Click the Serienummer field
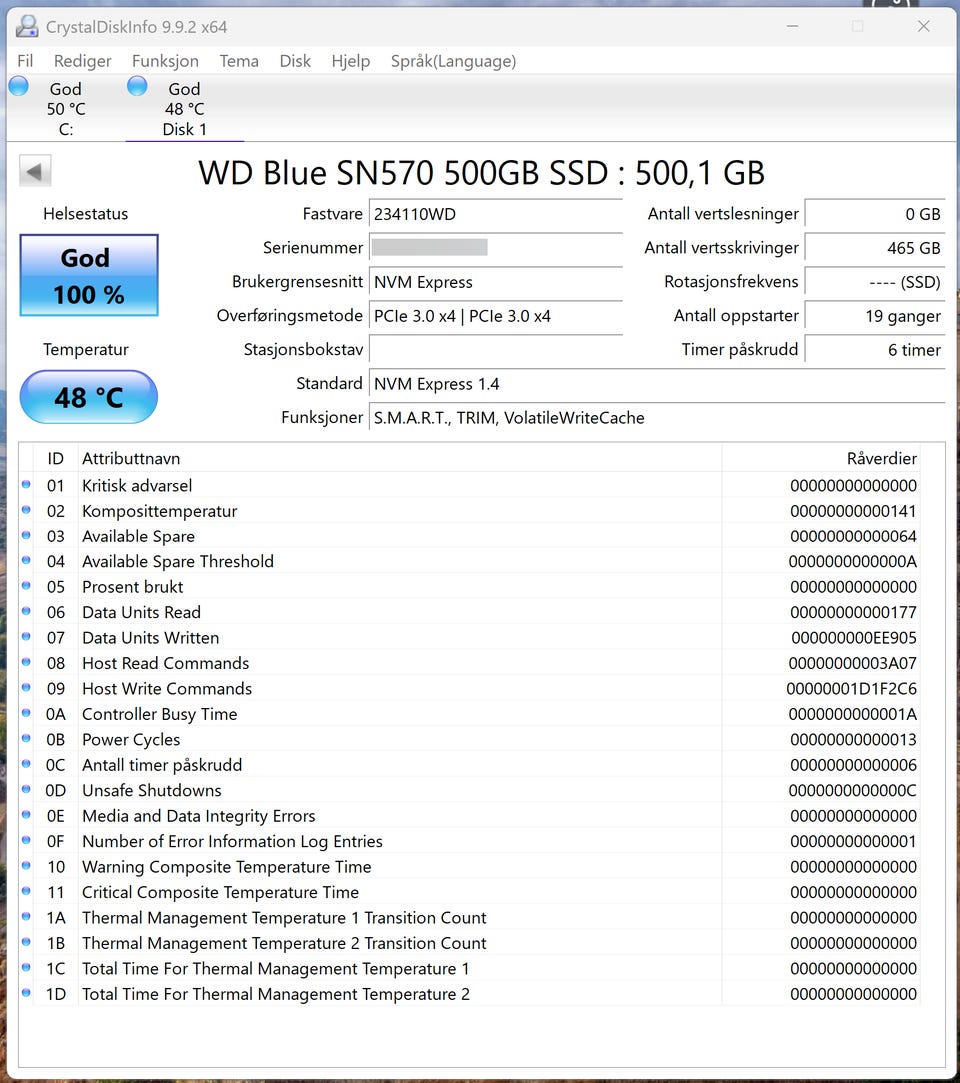This screenshot has height=1083, width=960. pos(496,247)
